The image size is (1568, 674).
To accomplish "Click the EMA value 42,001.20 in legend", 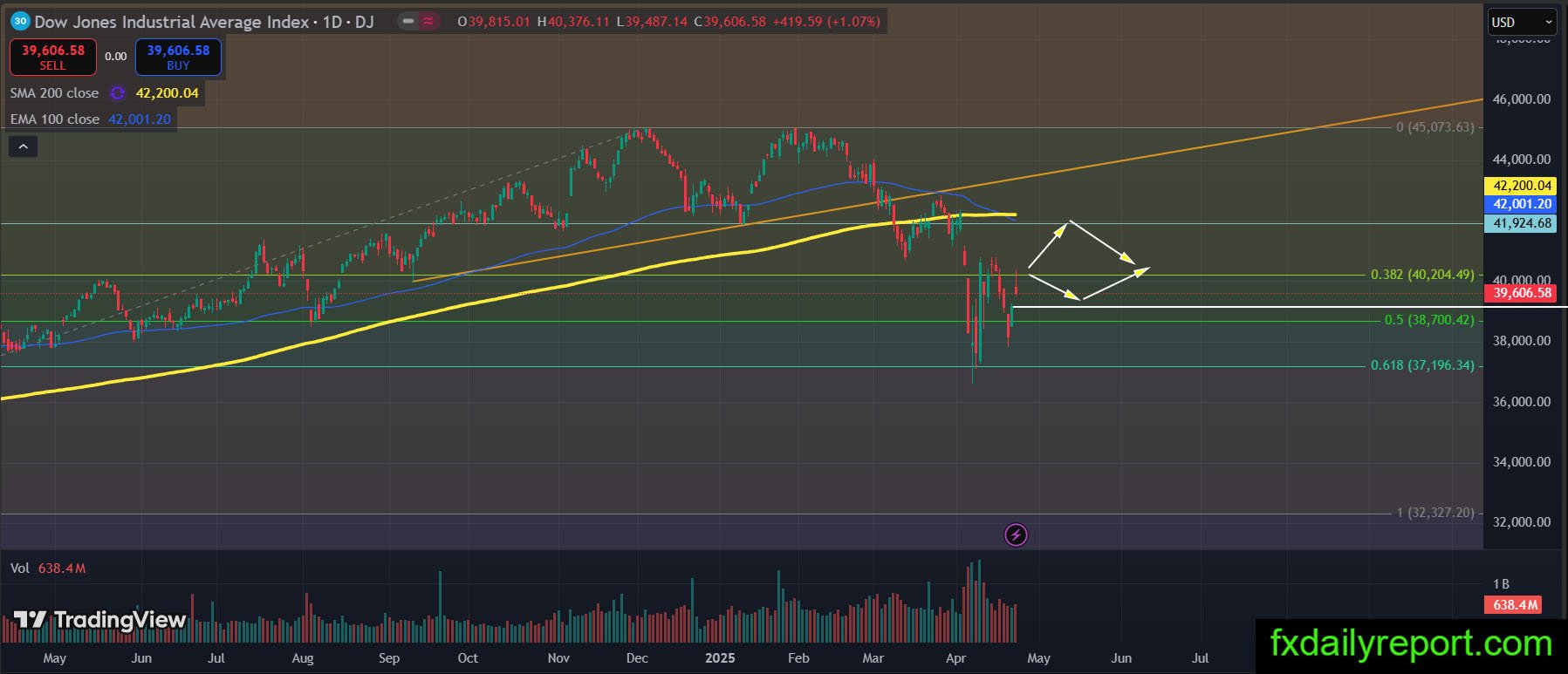I will (x=140, y=119).
